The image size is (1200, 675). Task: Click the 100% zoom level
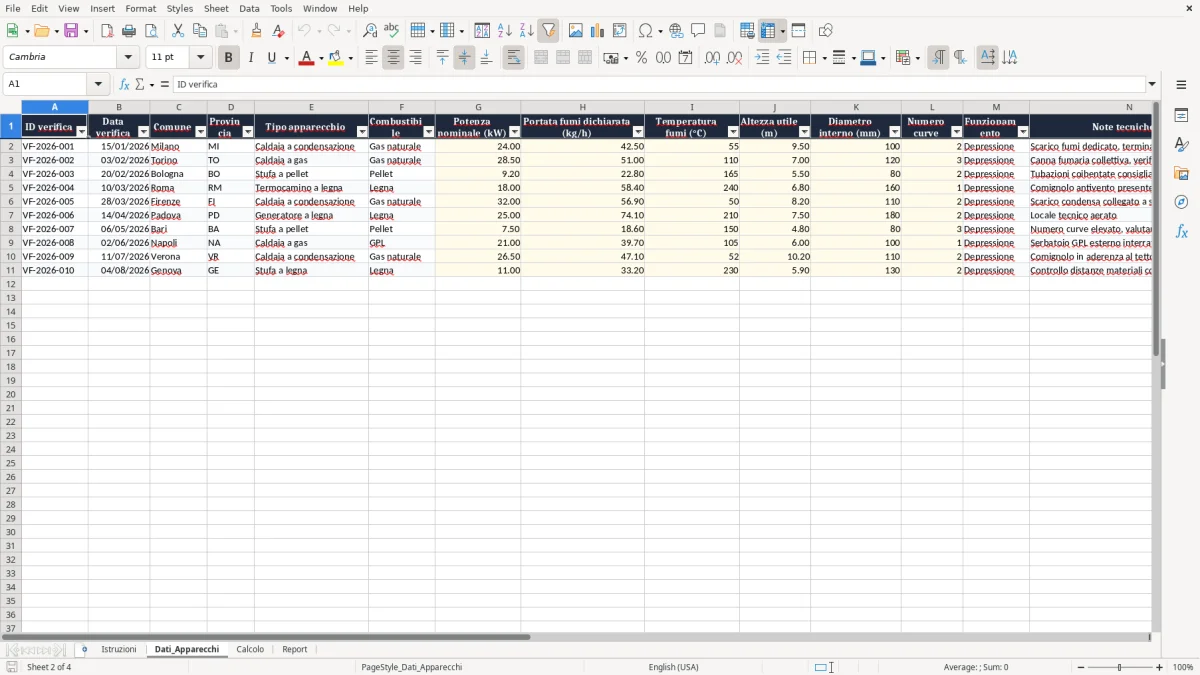(x=1183, y=667)
